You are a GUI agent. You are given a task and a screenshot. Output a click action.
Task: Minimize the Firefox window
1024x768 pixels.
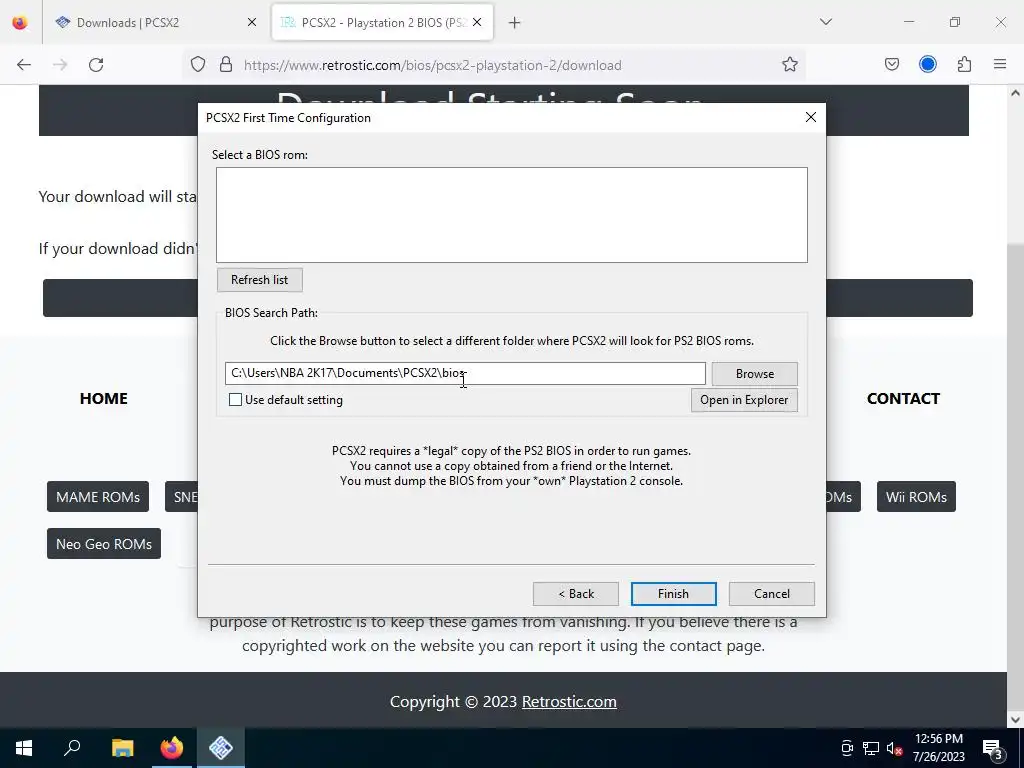click(908, 22)
